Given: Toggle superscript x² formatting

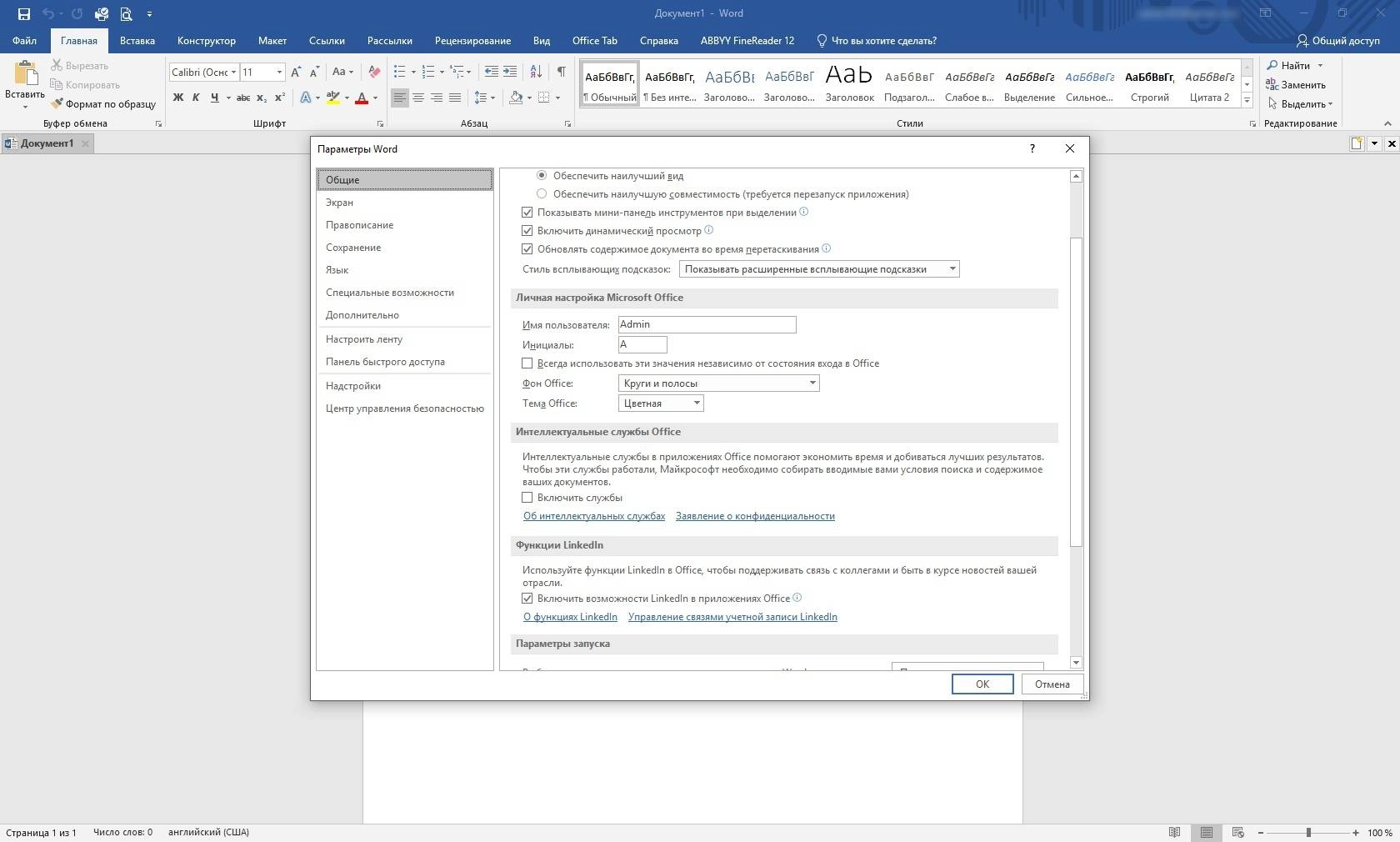Looking at the screenshot, I should (x=280, y=98).
